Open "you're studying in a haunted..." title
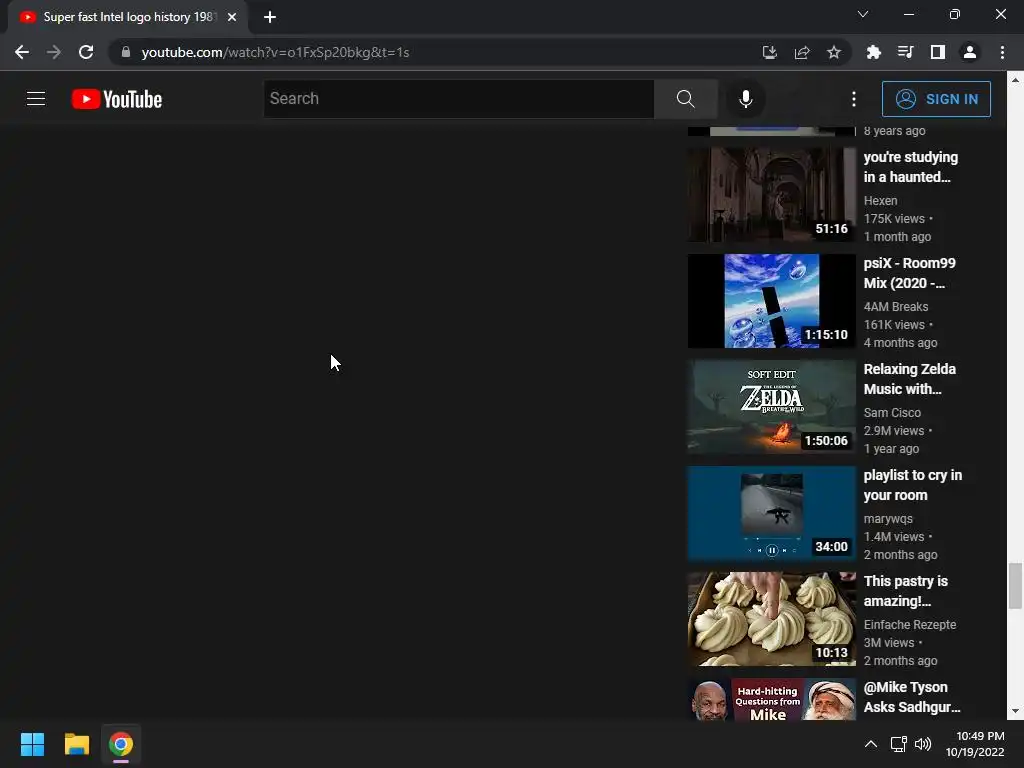This screenshot has height=768, width=1024. point(910,167)
